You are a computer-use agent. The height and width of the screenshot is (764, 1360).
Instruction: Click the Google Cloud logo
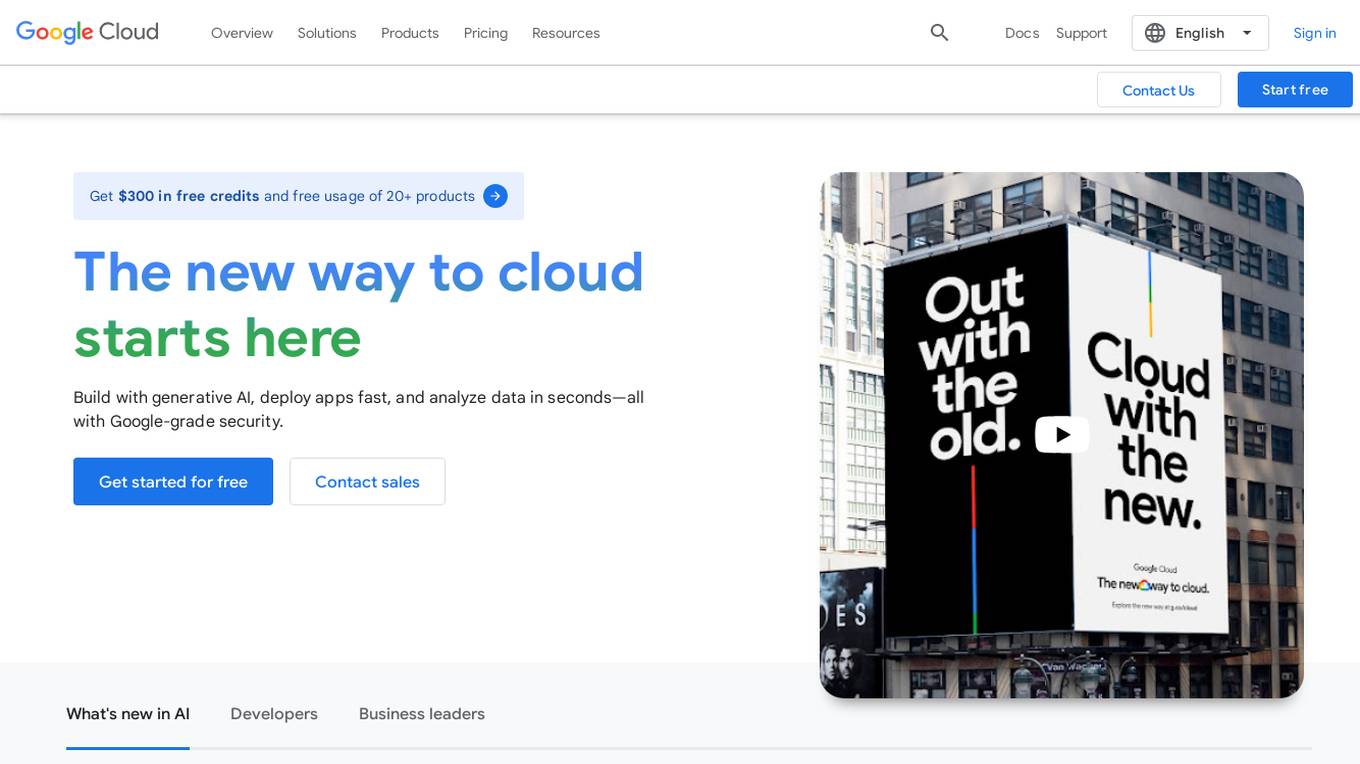(87, 32)
